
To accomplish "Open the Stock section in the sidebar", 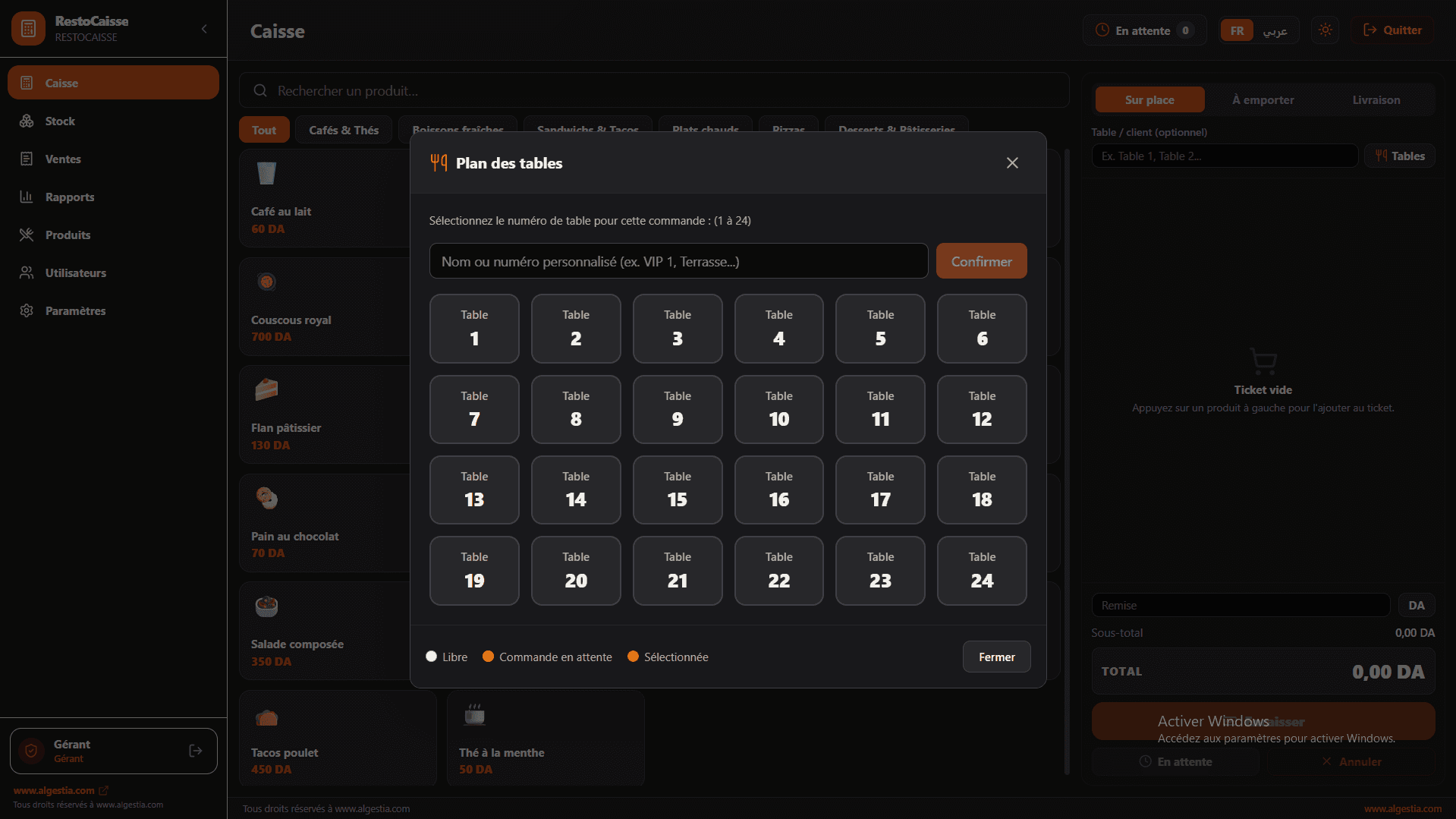I will point(113,121).
